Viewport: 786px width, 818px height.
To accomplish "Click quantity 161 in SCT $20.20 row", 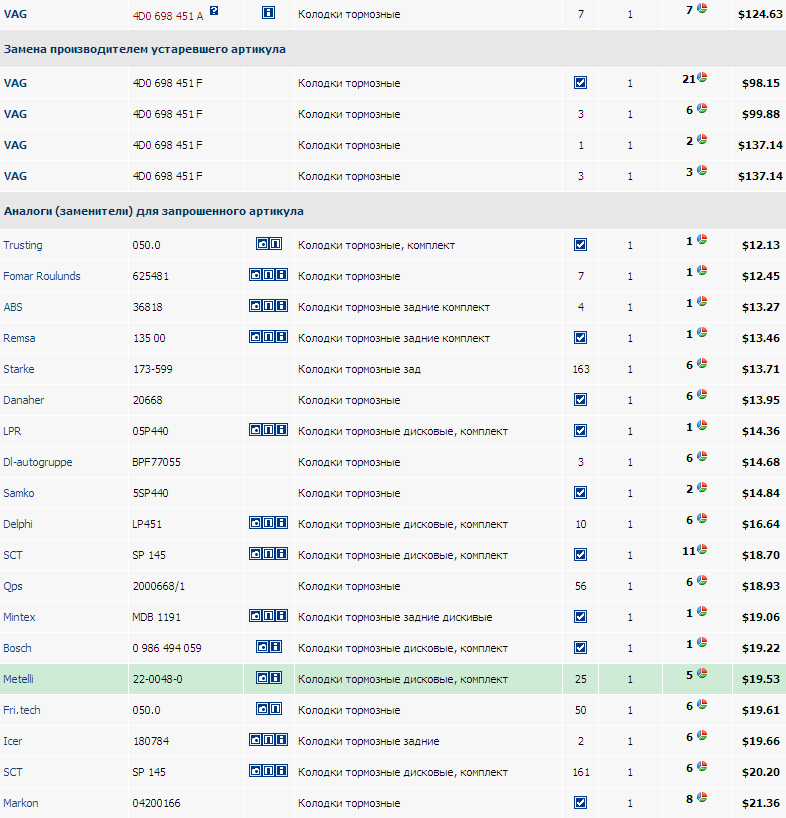I will point(581,772).
